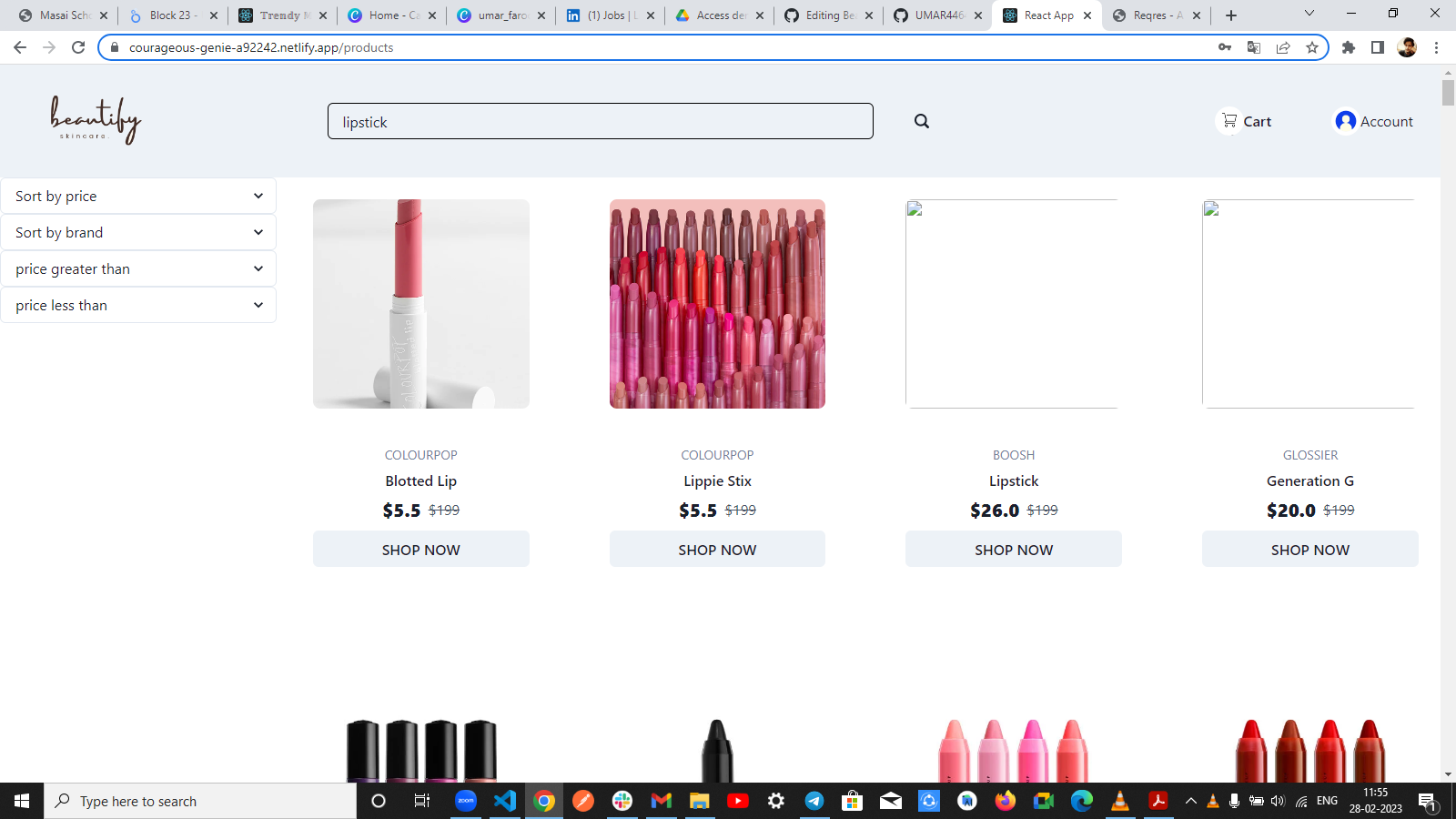Screen dimensions: 1456x819
Task: Open Microsoft Store from the taskbar
Action: click(852, 801)
